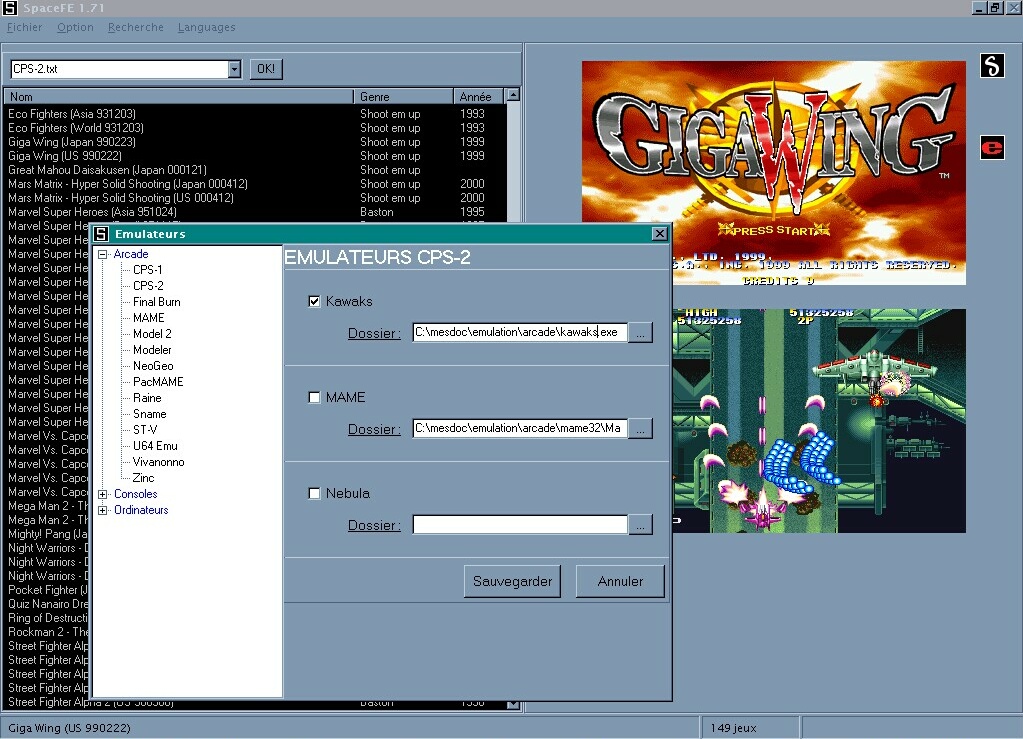Click the OK! button
Viewport: 1023px width, 739px height.
(266, 69)
